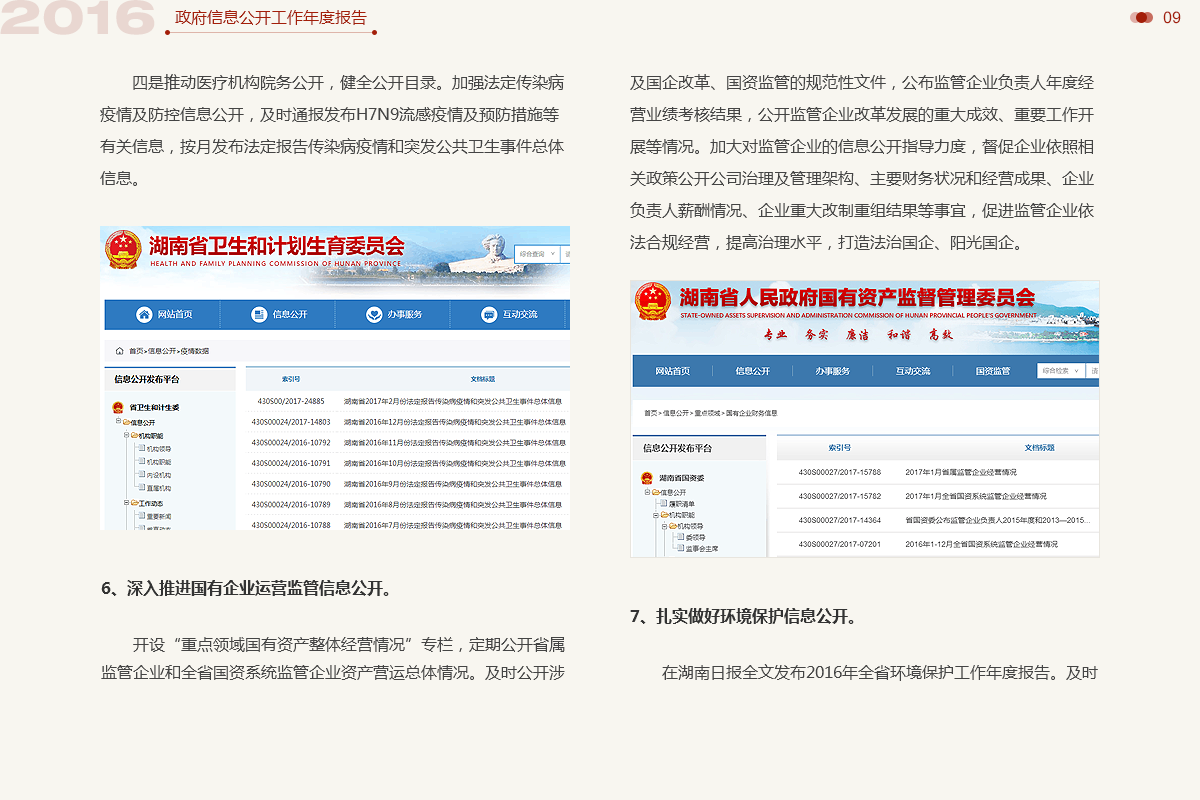Click the national emblem beside 国有资产监督管理委员会 title

tap(654, 301)
